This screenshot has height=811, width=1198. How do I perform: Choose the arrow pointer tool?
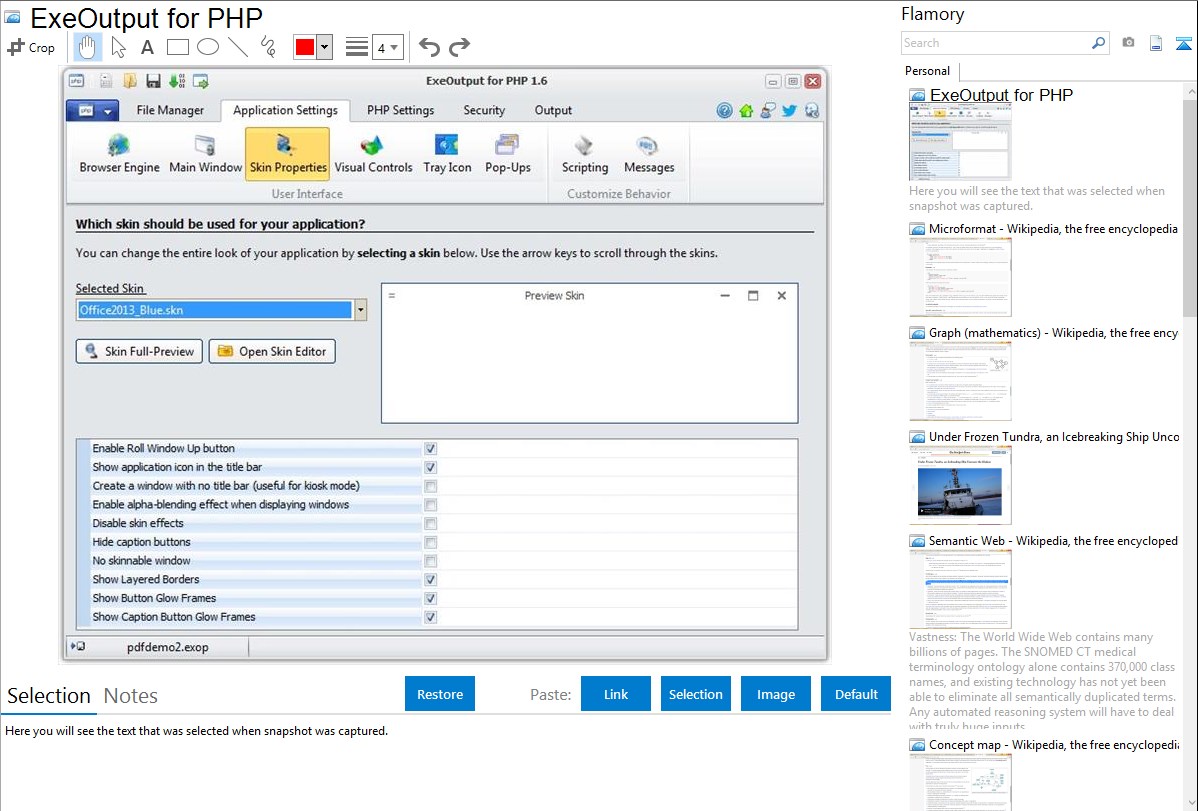tap(118, 47)
